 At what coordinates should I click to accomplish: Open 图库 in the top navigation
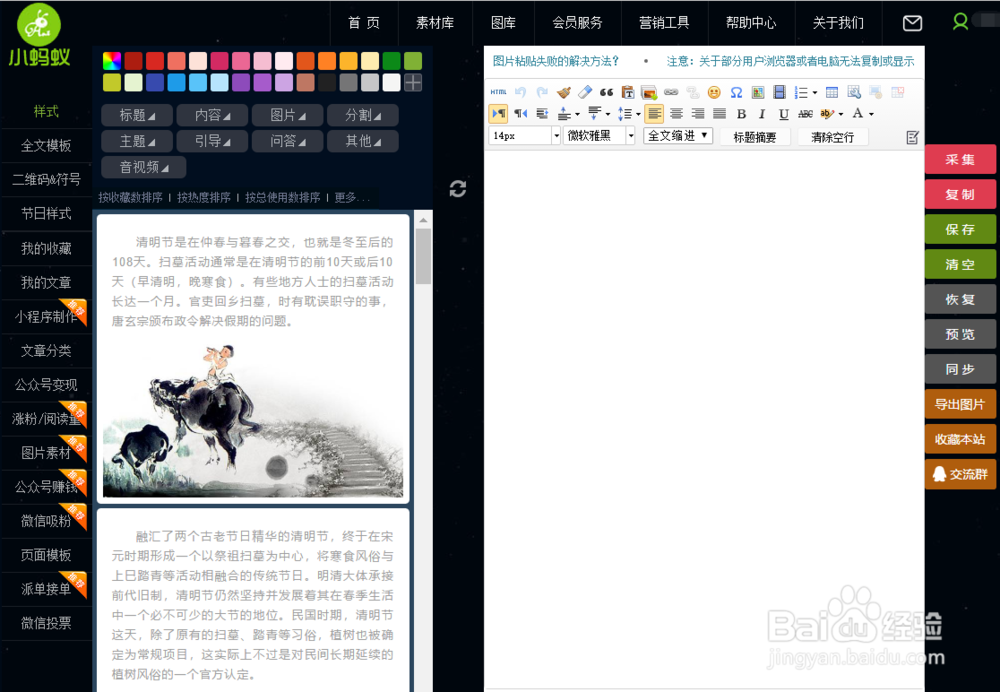(x=503, y=23)
